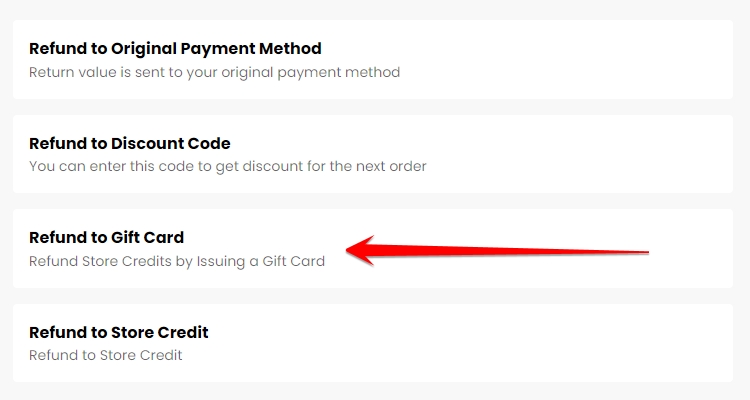This screenshot has height=400, width=750.
Task: Click the 'Refund to Gift Card' heading
Action: (107, 238)
